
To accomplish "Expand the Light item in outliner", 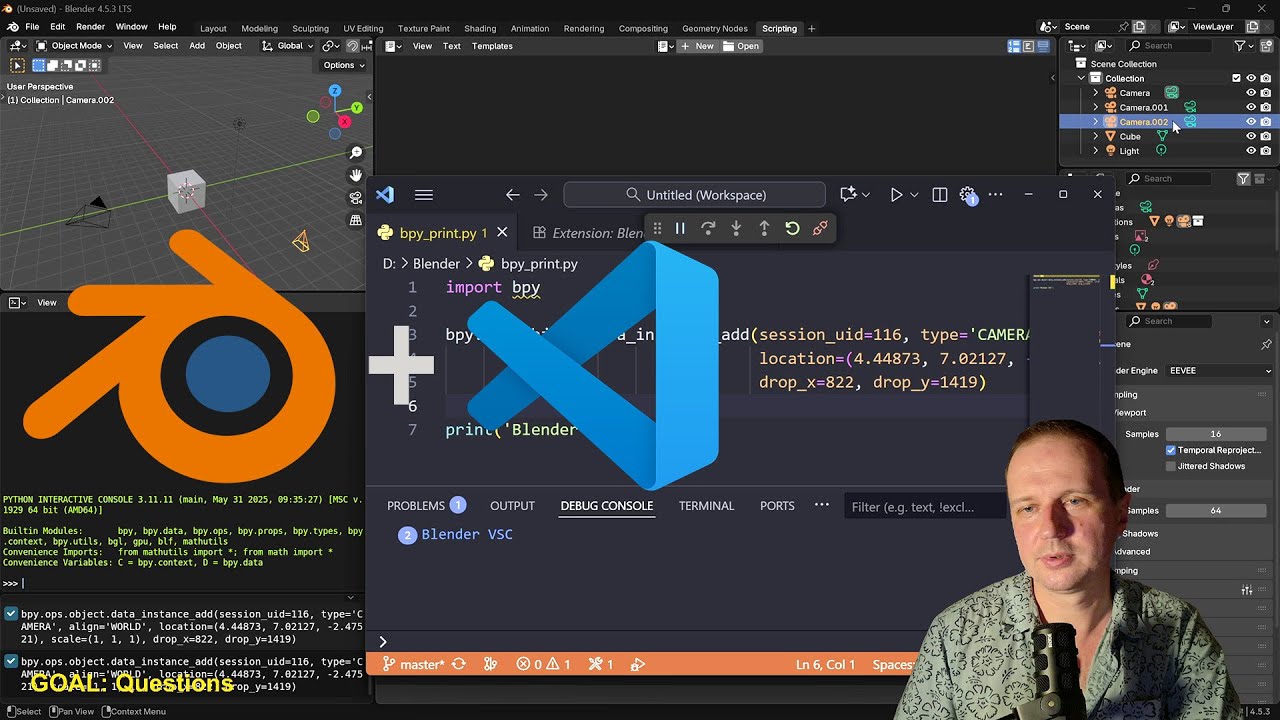I will 1095,151.
